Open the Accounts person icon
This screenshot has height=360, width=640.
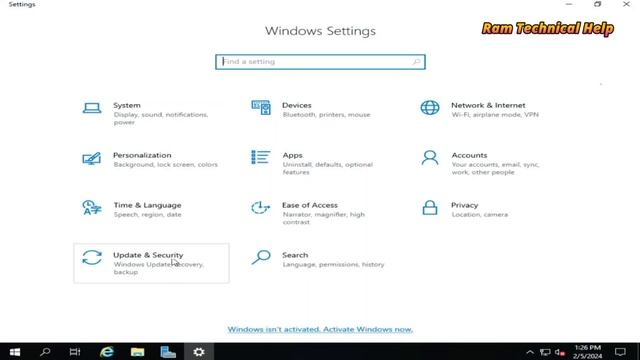coord(430,158)
